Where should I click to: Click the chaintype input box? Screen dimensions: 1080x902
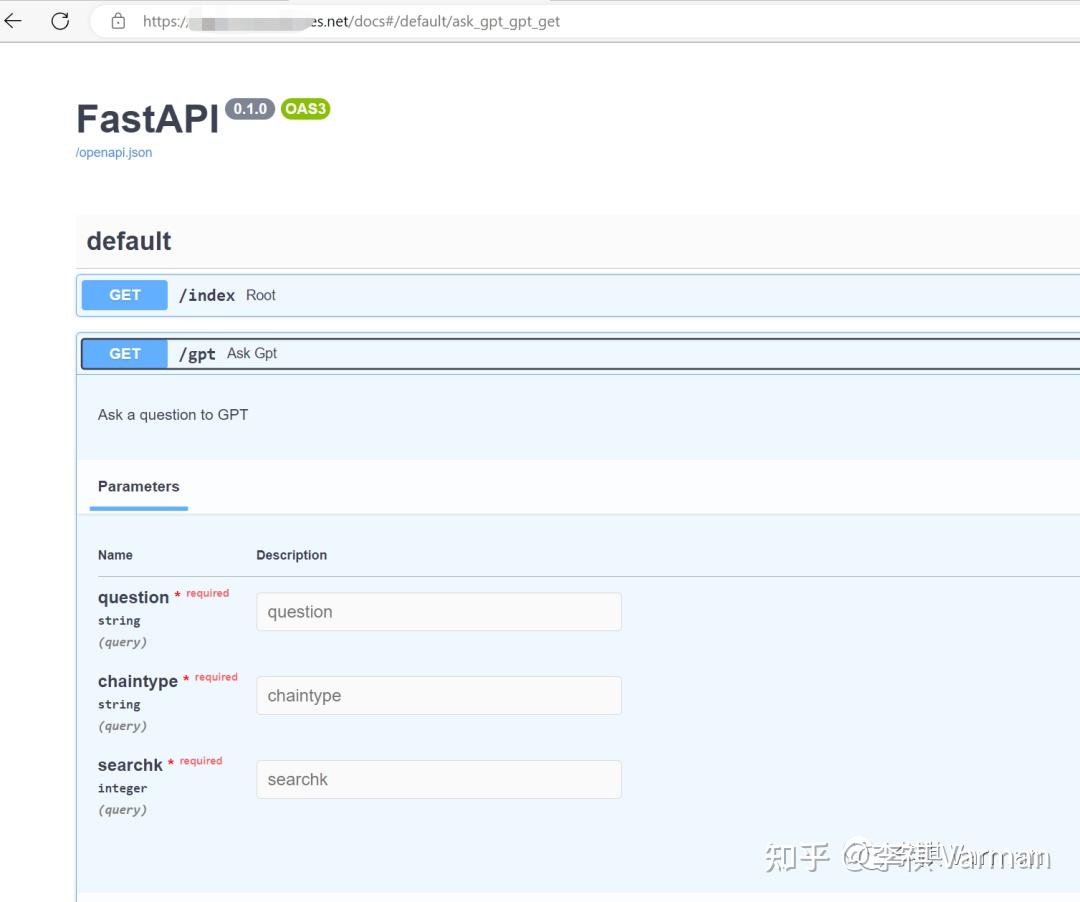point(438,695)
